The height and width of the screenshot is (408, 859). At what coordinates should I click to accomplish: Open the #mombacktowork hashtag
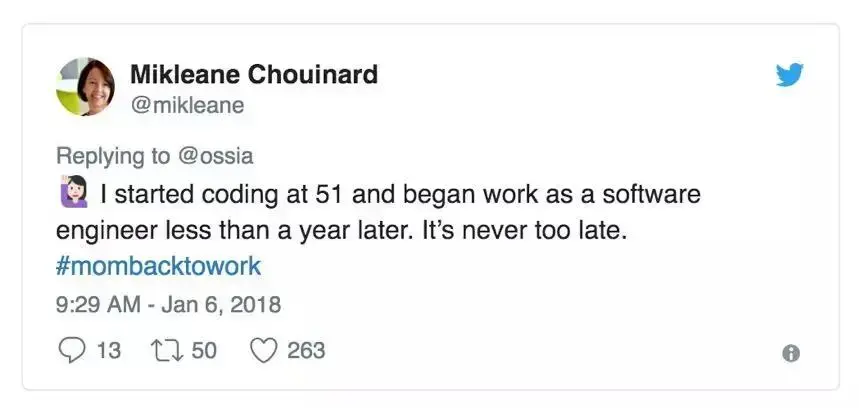tap(158, 266)
